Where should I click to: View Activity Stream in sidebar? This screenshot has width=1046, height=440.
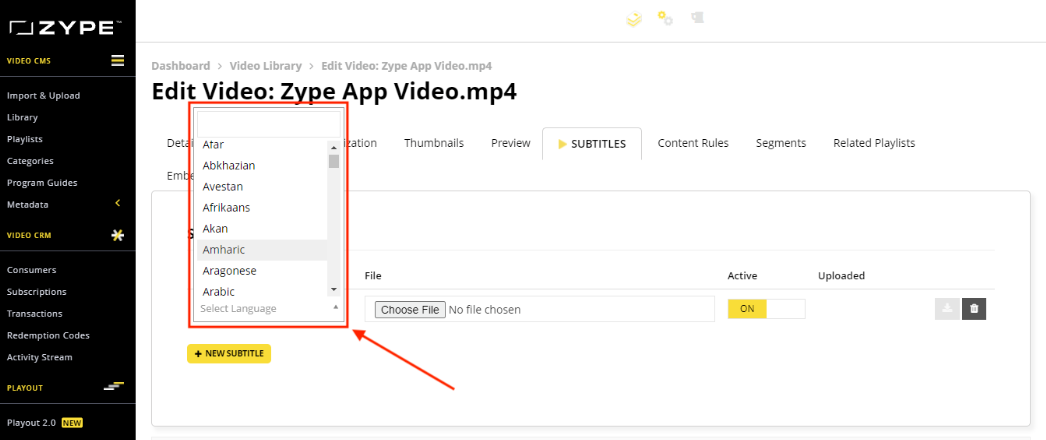[39, 357]
